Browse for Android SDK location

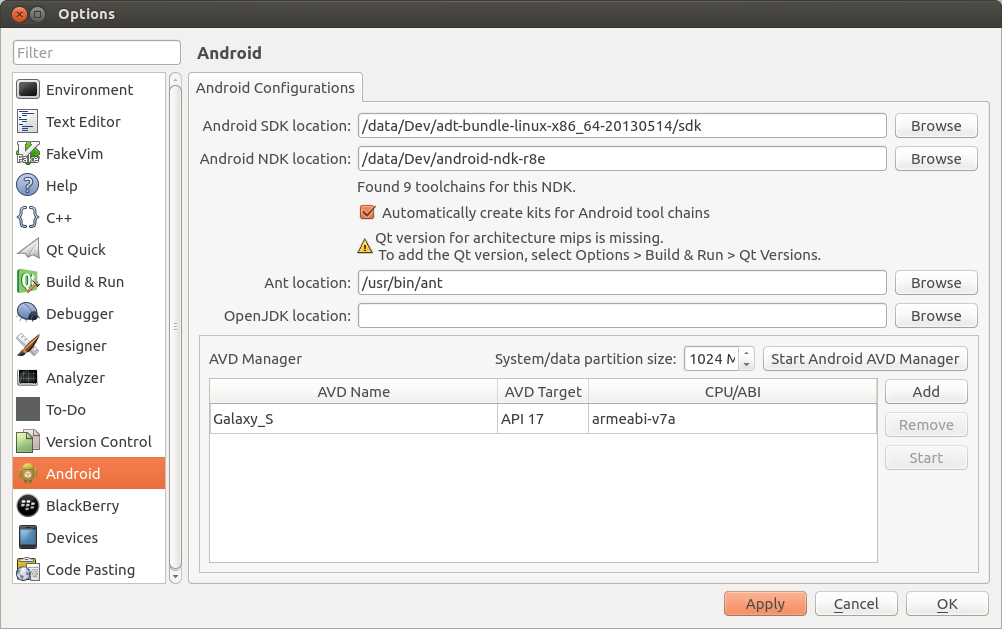pos(935,126)
